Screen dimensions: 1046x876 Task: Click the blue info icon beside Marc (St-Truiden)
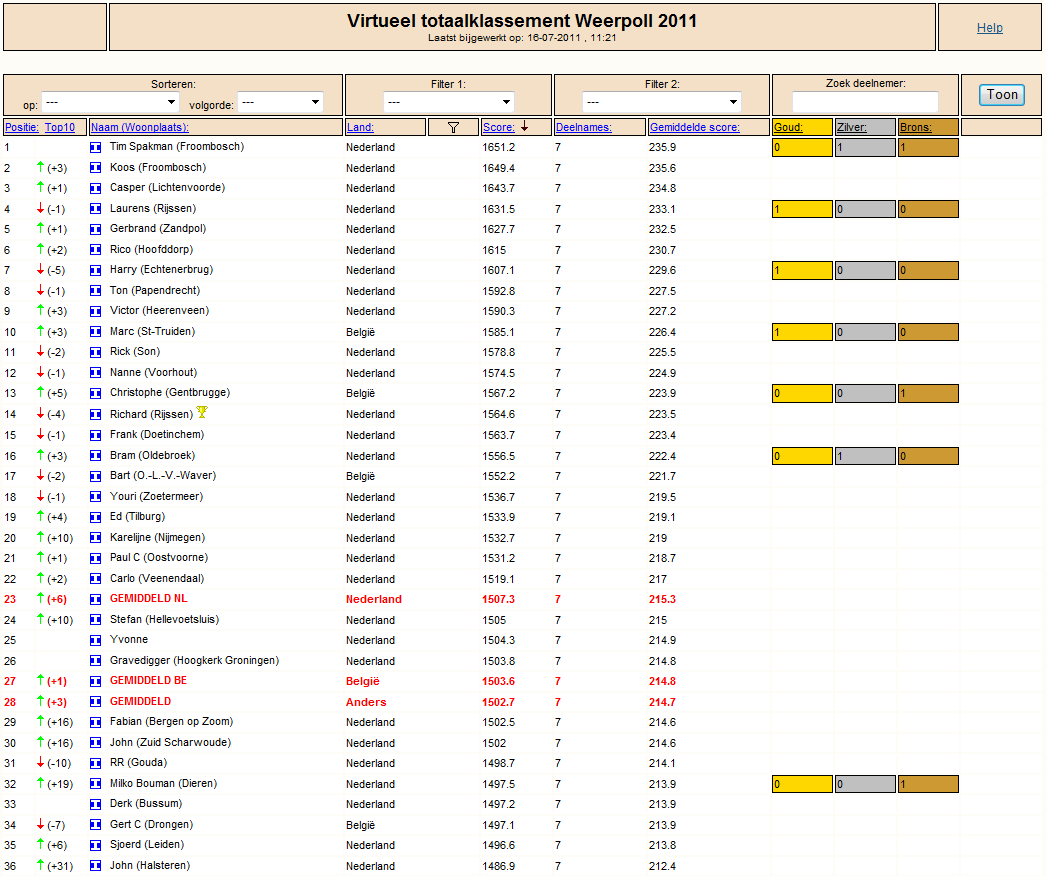pos(95,332)
